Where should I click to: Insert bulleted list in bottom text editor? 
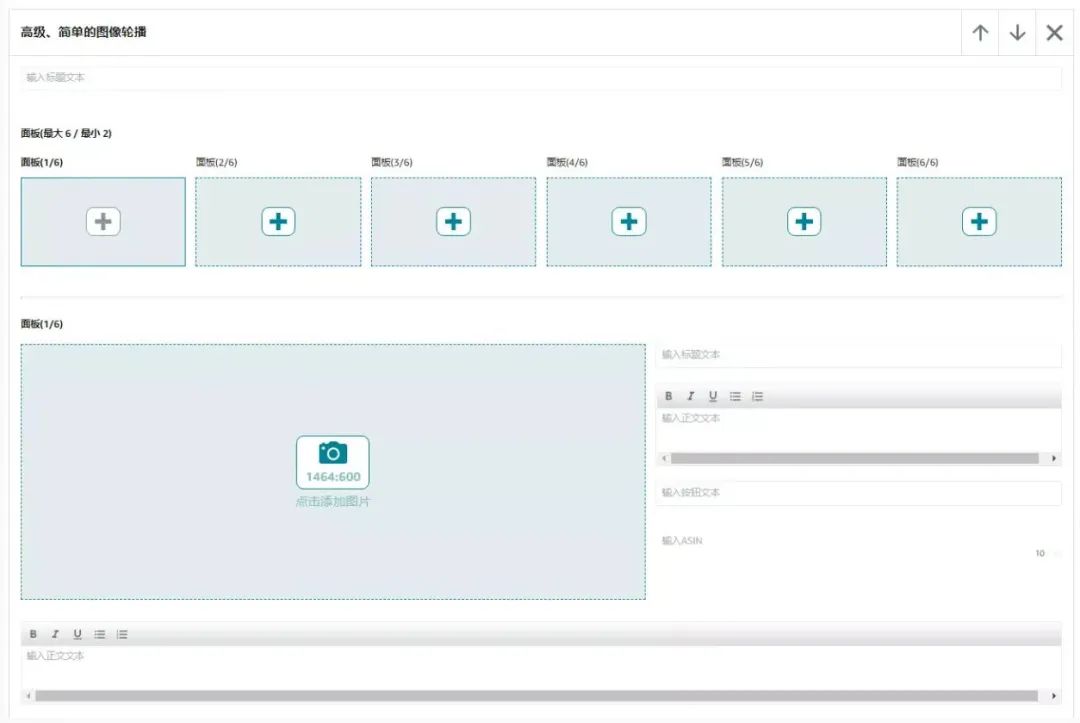pos(100,634)
